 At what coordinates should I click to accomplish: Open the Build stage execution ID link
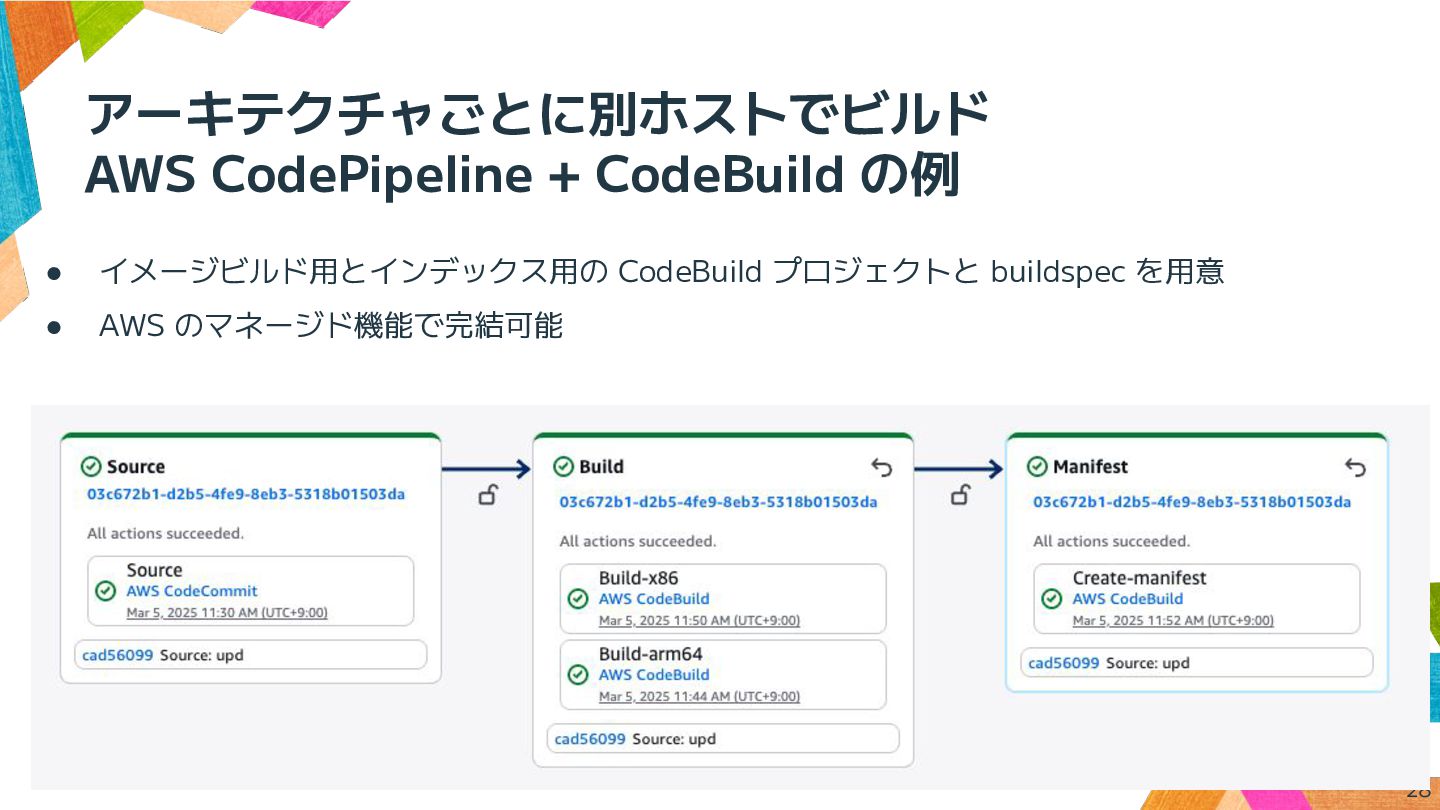click(x=717, y=502)
